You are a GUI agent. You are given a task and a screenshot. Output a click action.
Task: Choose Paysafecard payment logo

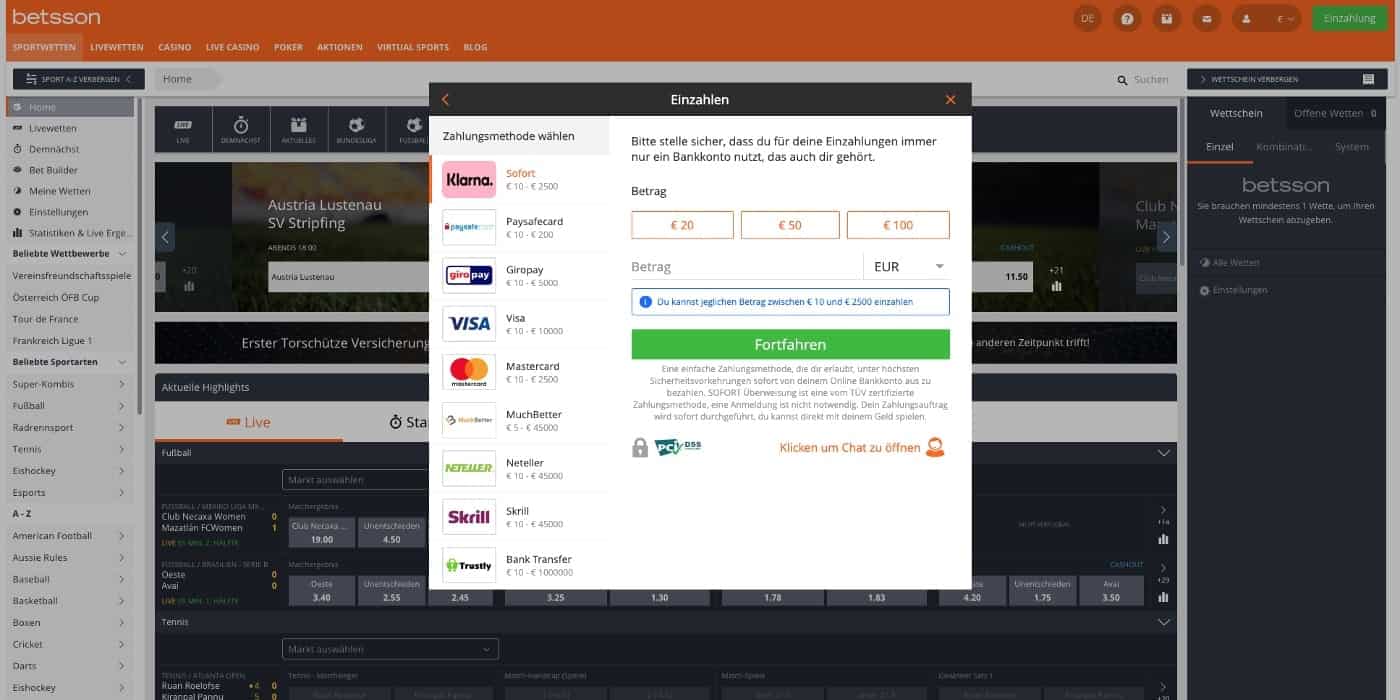click(x=469, y=228)
